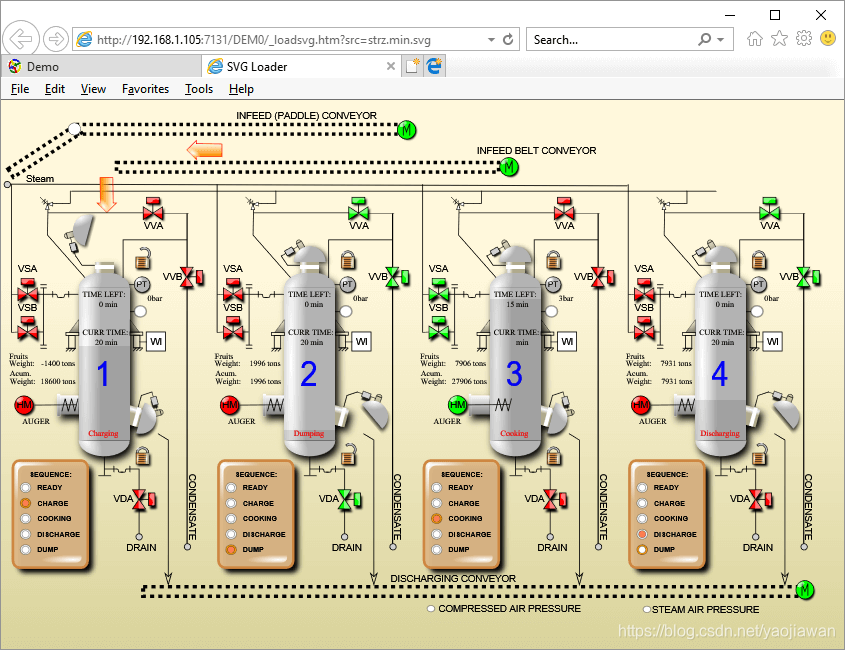
Task: Go forward to the next page
Action: pos(56,39)
